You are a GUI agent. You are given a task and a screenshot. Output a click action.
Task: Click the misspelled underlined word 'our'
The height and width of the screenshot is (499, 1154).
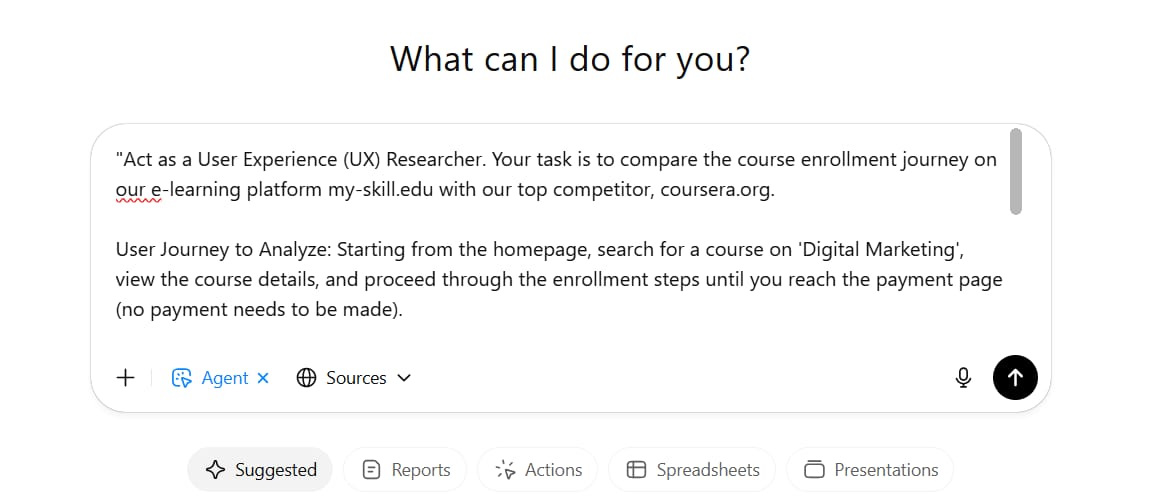tap(130, 190)
